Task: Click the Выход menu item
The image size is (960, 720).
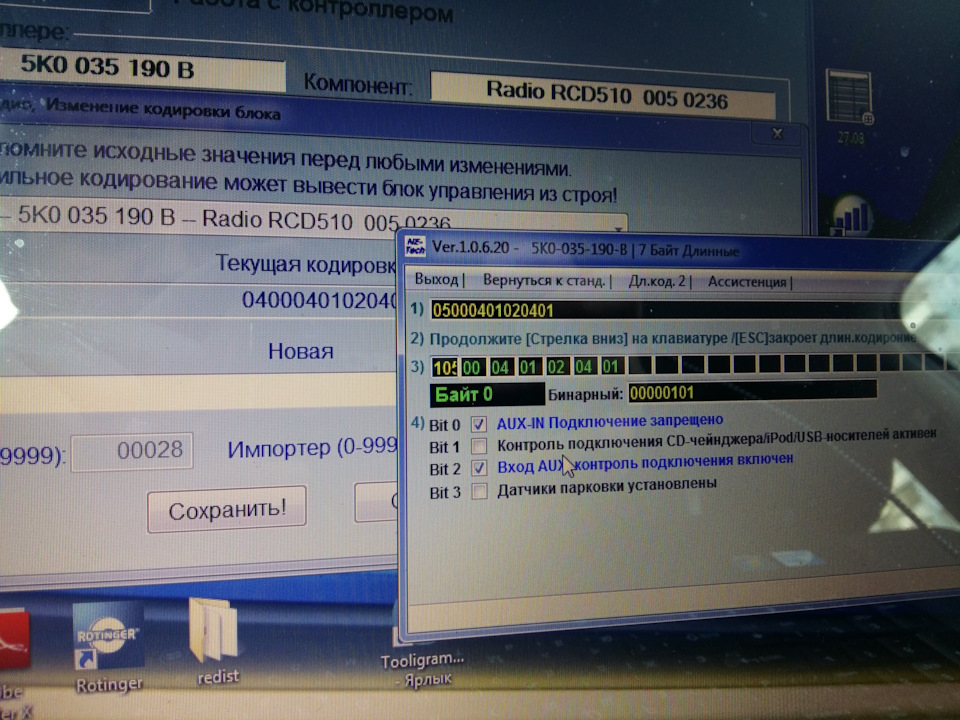Action: tap(436, 280)
